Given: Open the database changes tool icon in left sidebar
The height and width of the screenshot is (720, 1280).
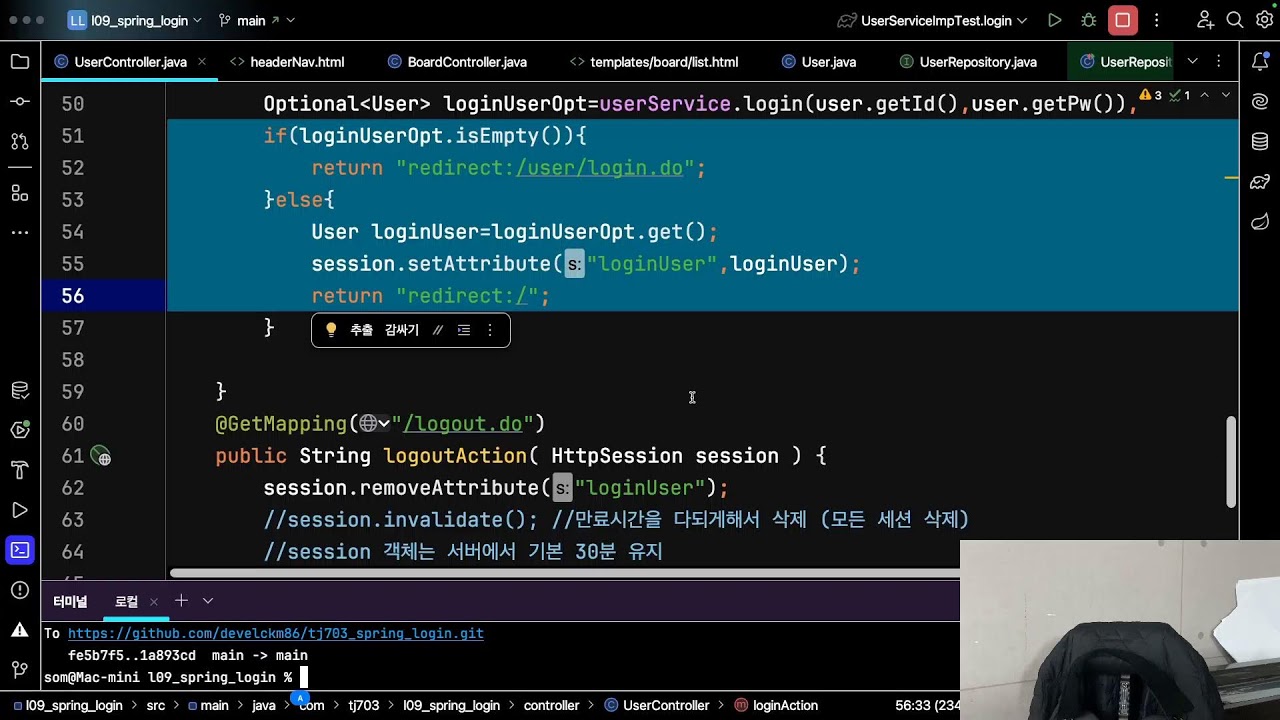Looking at the screenshot, I should pyautogui.click(x=20, y=390).
